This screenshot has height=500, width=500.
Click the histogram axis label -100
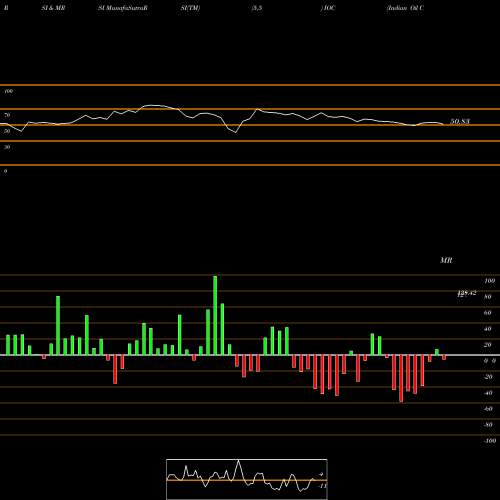pyautogui.click(x=490, y=441)
